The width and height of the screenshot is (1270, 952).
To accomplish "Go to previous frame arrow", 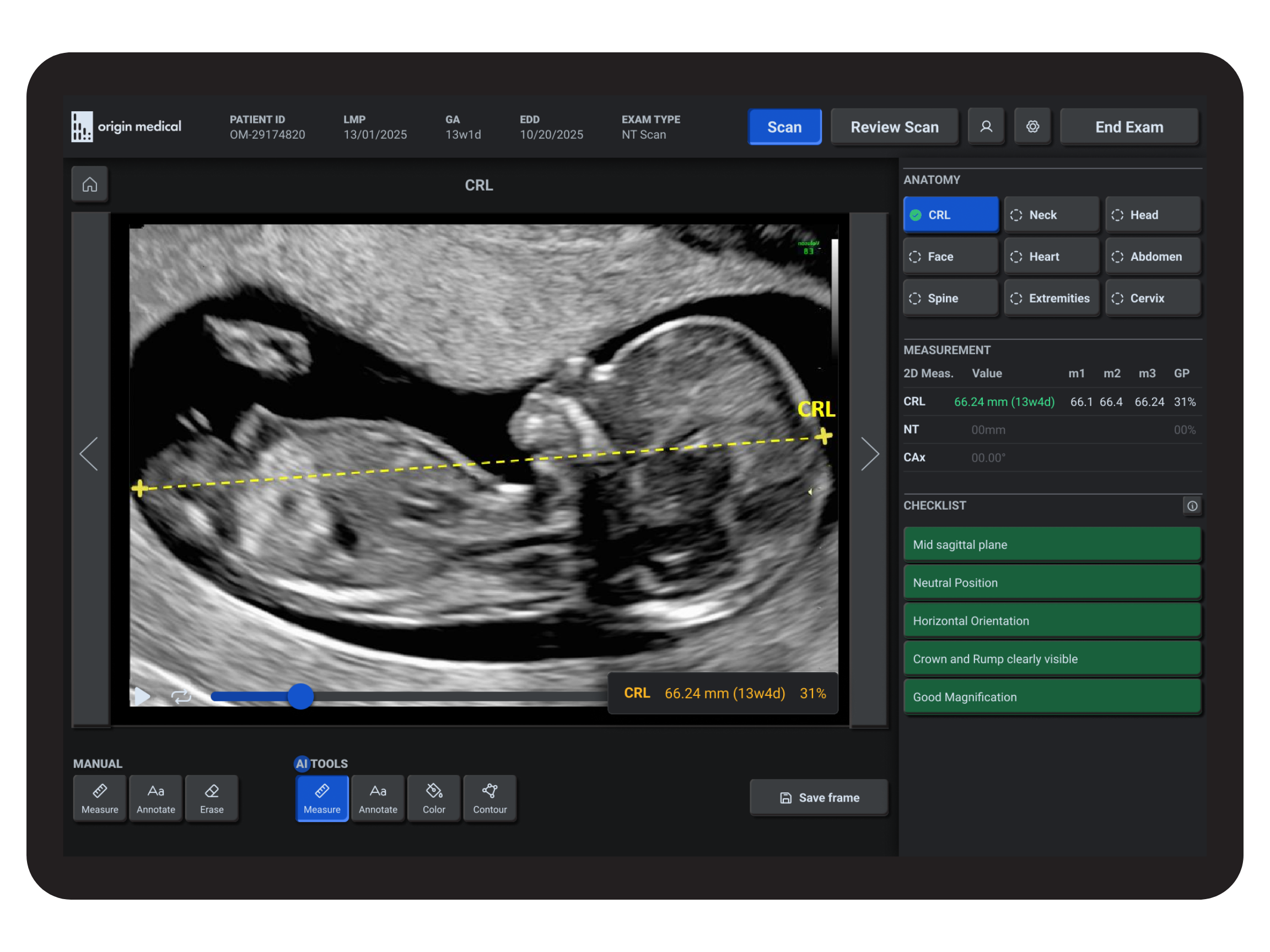I will pos(89,454).
